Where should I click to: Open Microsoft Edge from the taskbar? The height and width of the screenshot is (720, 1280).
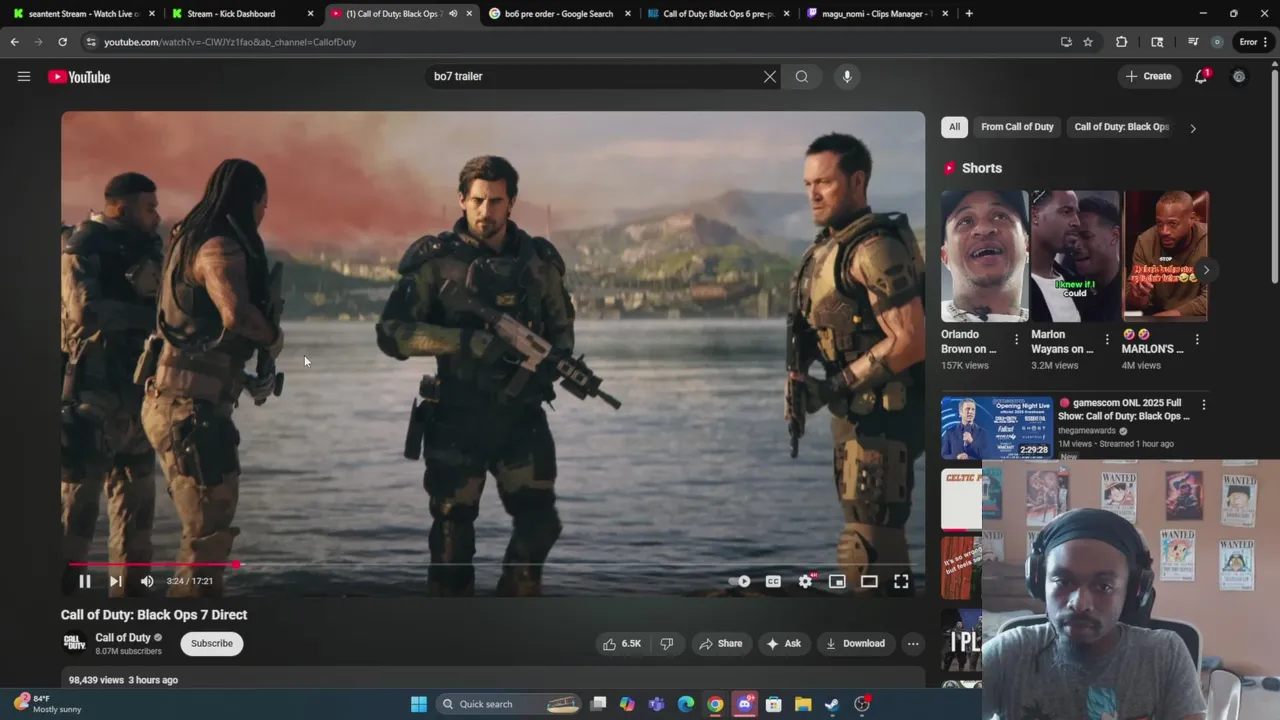tap(686, 704)
